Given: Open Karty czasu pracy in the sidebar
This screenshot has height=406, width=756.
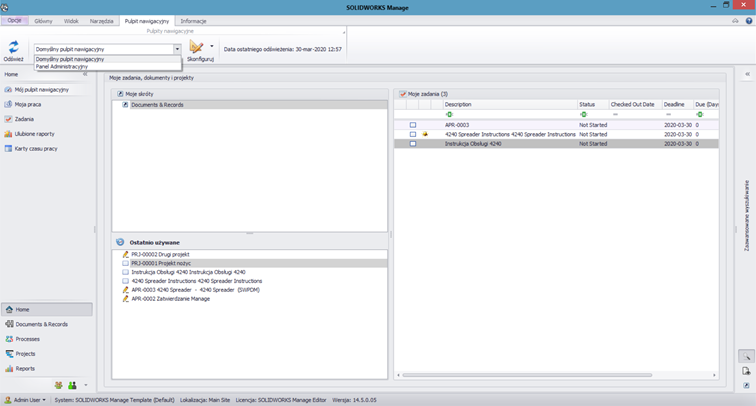Looking at the screenshot, I should tap(35, 148).
